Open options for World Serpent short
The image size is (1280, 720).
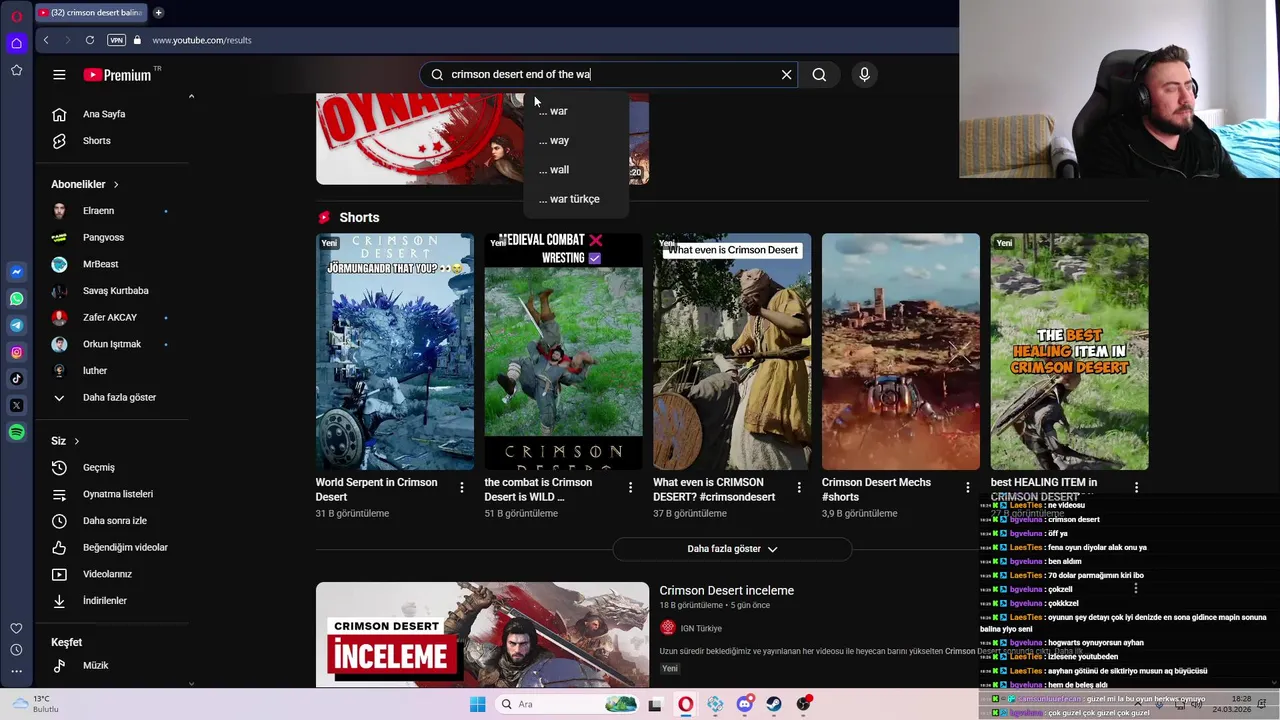click(462, 488)
